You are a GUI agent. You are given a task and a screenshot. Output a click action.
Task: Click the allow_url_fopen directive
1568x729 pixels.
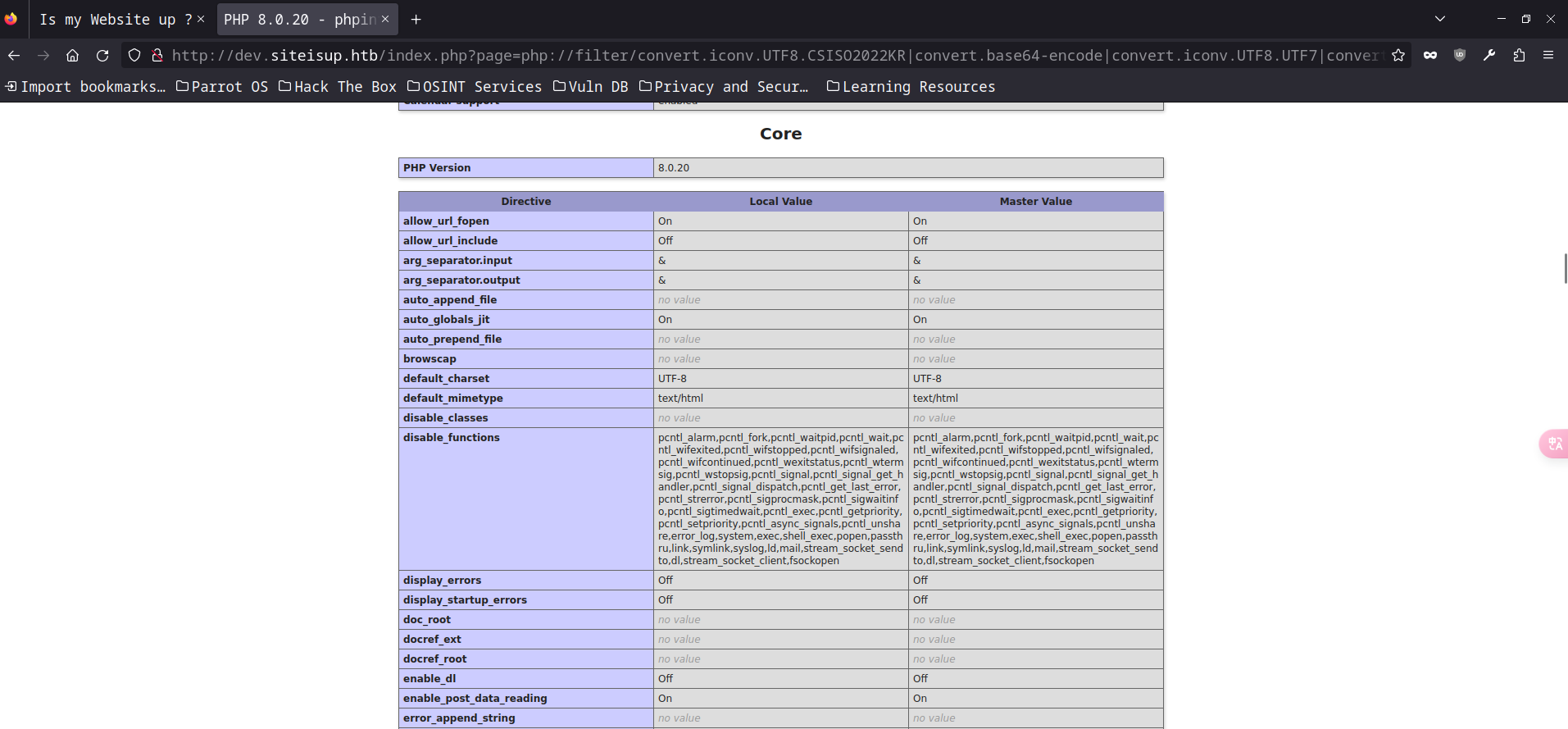(446, 221)
